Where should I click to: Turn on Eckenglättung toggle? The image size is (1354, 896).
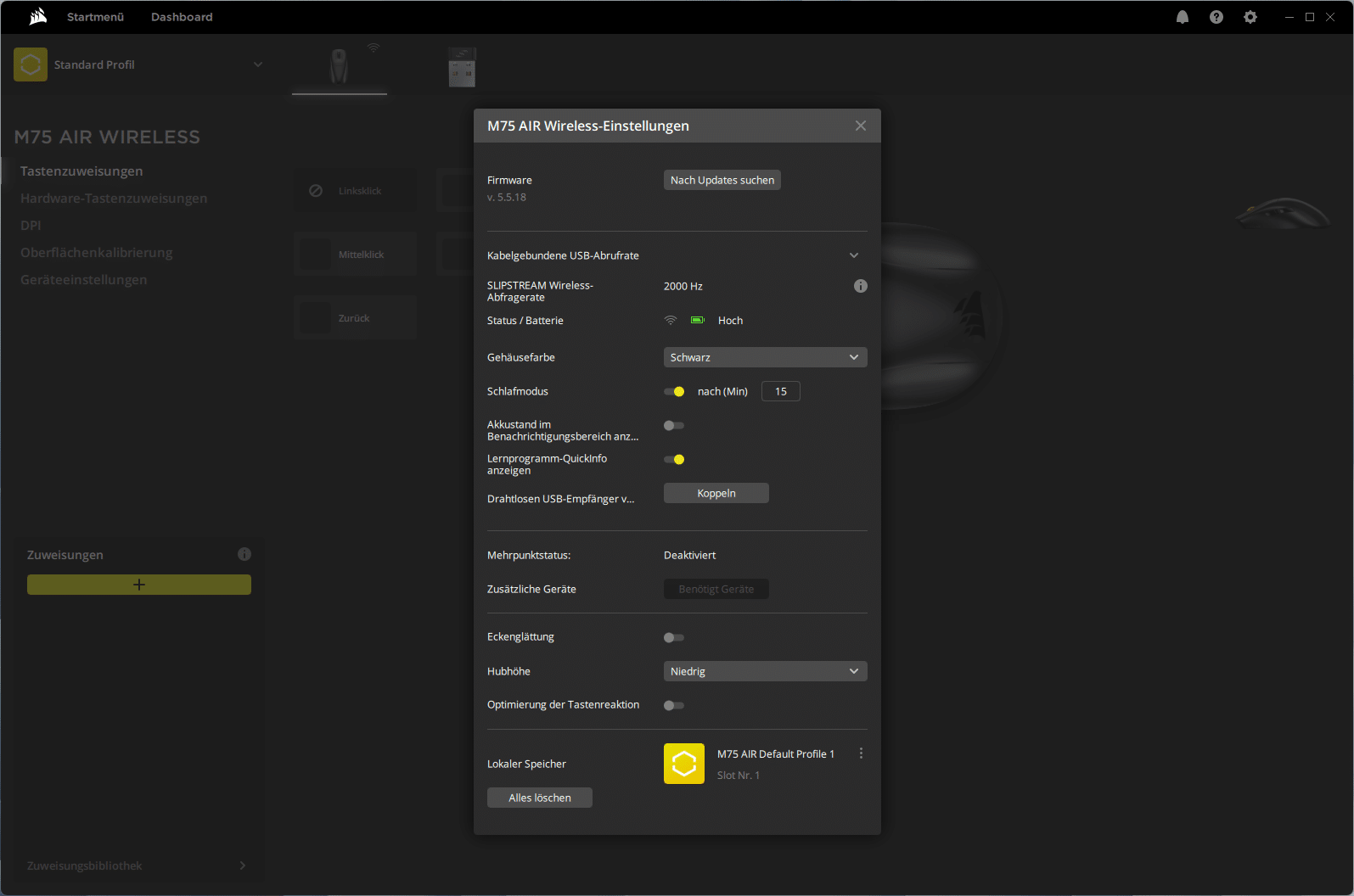coord(674,637)
